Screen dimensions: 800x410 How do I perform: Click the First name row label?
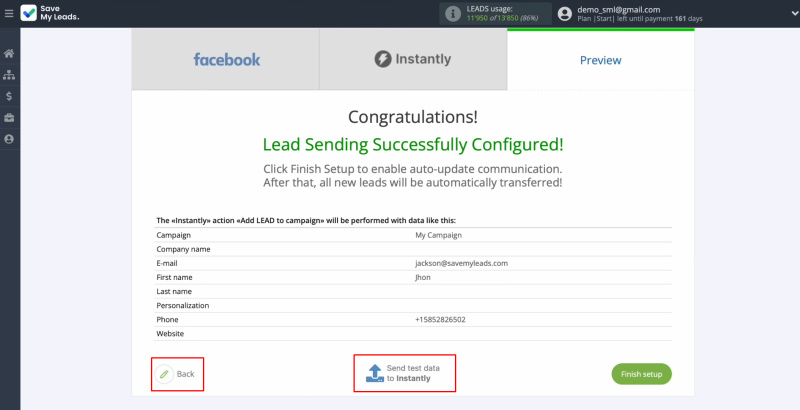click(x=174, y=277)
